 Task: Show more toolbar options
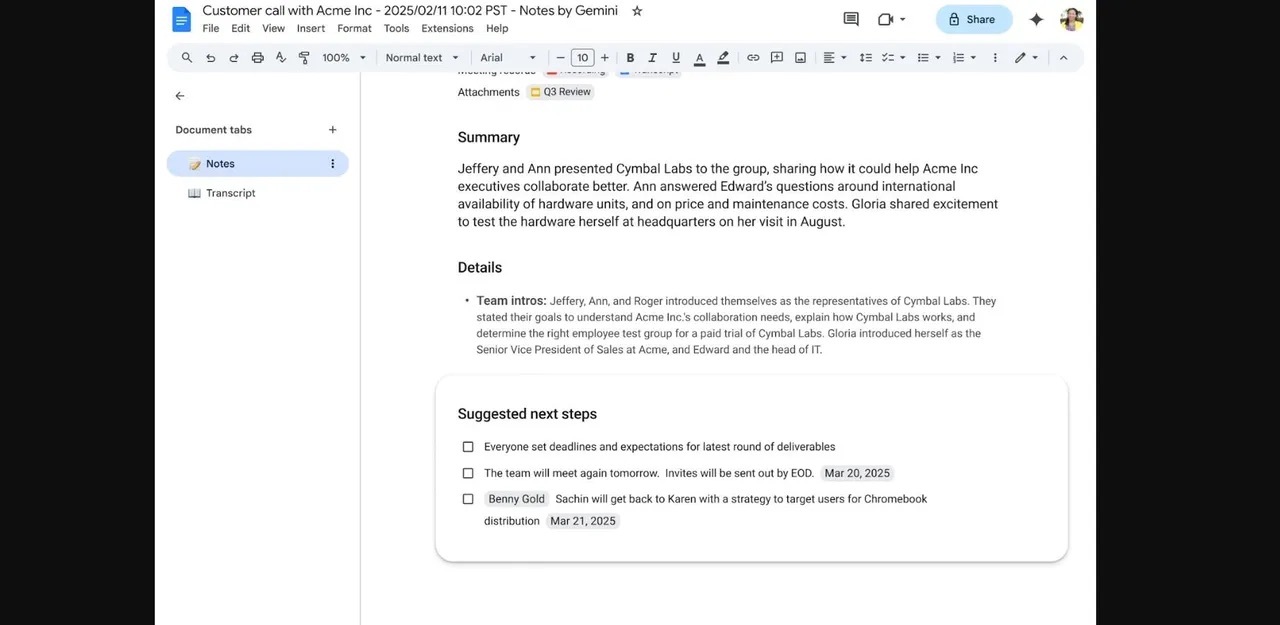tap(995, 58)
